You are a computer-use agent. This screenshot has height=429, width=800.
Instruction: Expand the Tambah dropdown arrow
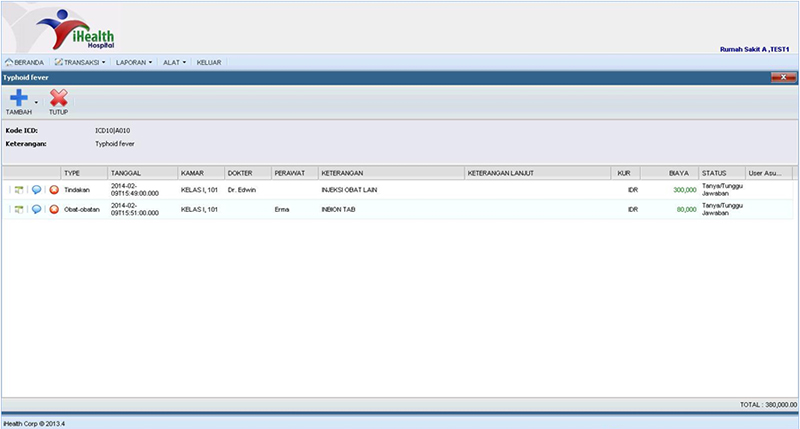click(x=37, y=101)
